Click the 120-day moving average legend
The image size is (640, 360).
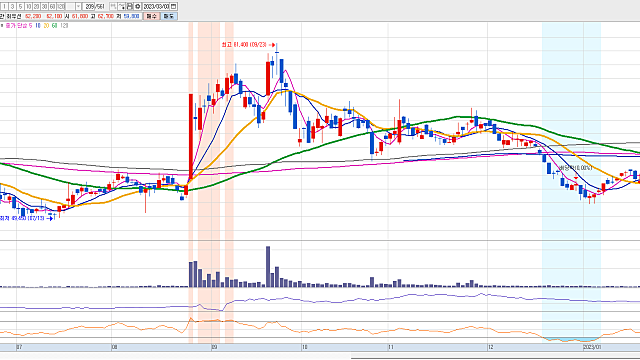pyautogui.click(x=64, y=26)
